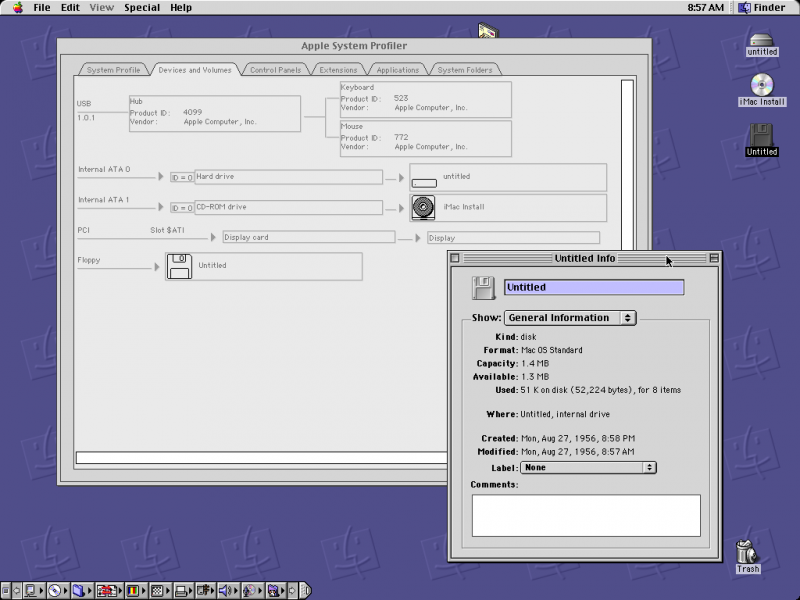The width and height of the screenshot is (800, 600).
Task: Click the hard disk icon beside untitled volume
Action: pos(424,182)
